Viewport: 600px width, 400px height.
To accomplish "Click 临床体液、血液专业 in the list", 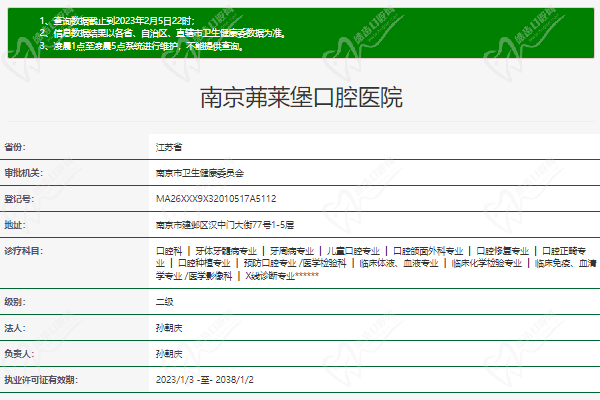I will [x=399, y=263].
